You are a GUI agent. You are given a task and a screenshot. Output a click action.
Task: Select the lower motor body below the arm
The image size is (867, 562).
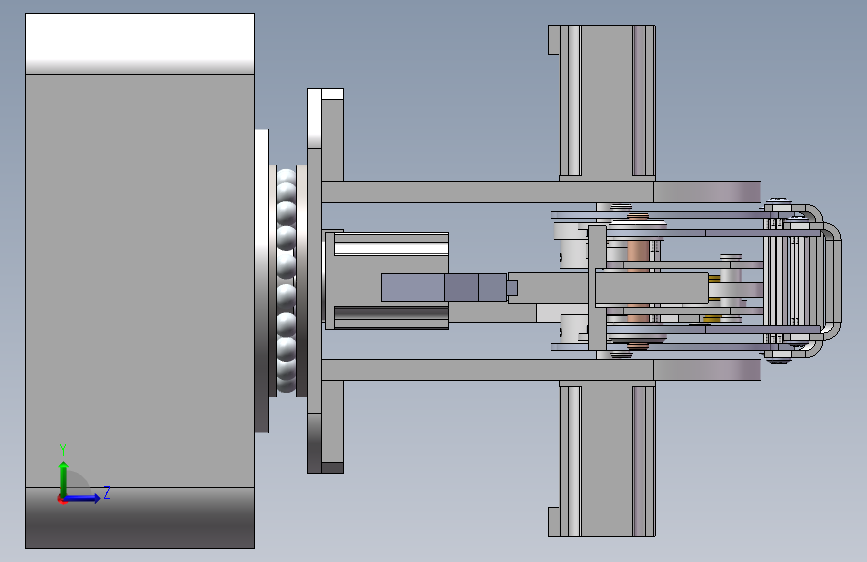(x=607, y=459)
